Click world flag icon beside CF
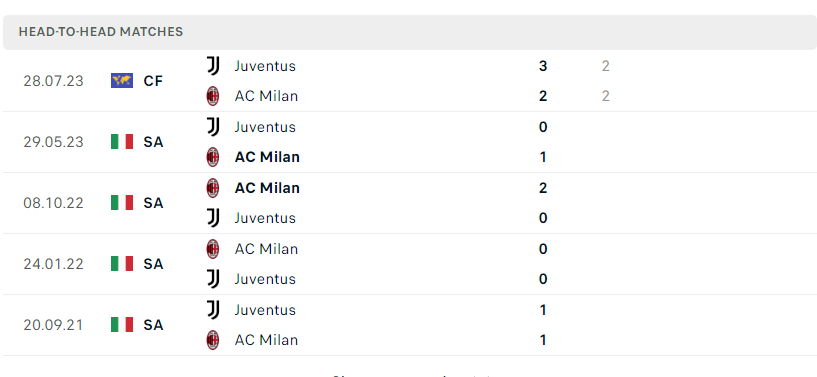 (x=122, y=81)
